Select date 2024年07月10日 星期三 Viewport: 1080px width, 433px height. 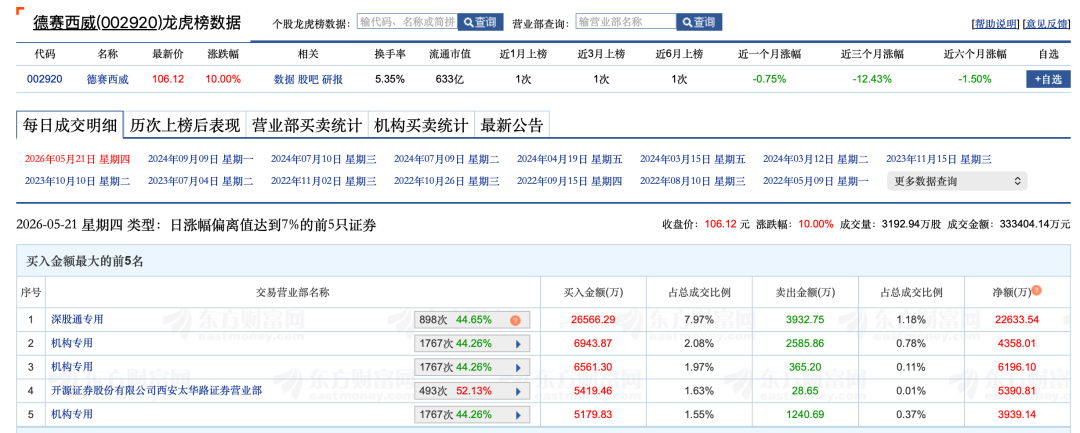point(324,159)
